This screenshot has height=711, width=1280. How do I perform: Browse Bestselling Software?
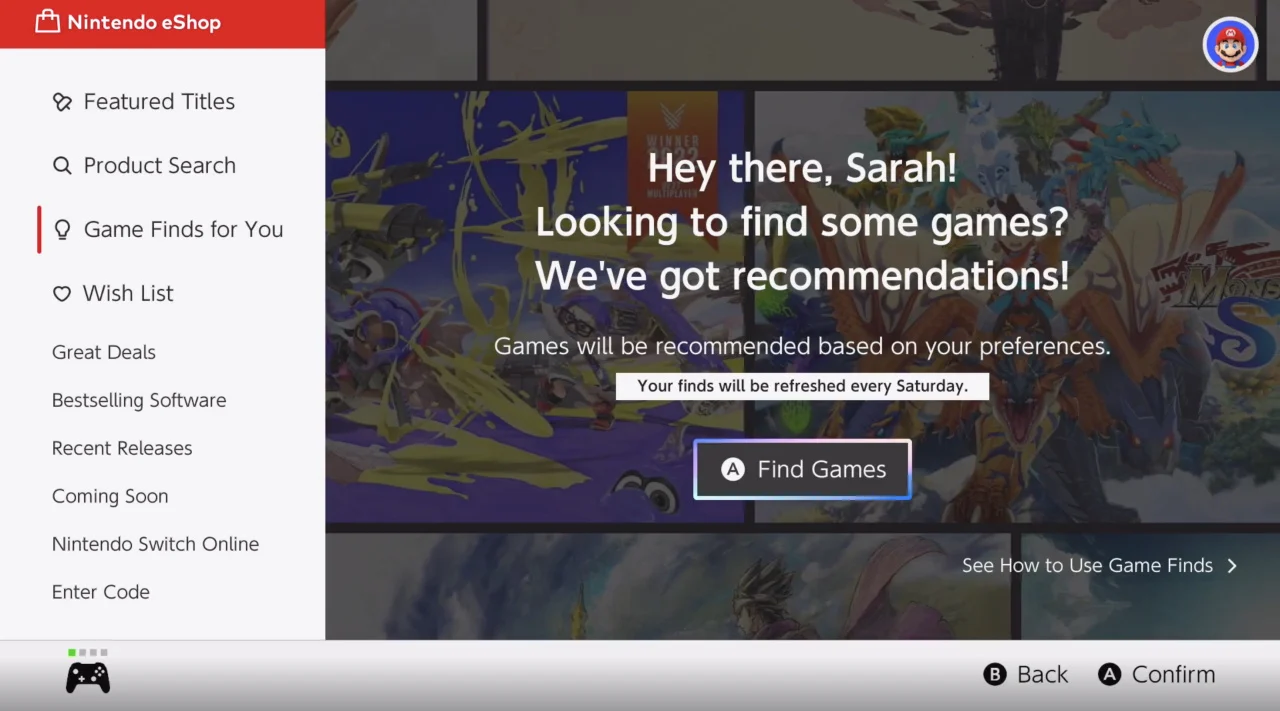click(x=138, y=400)
